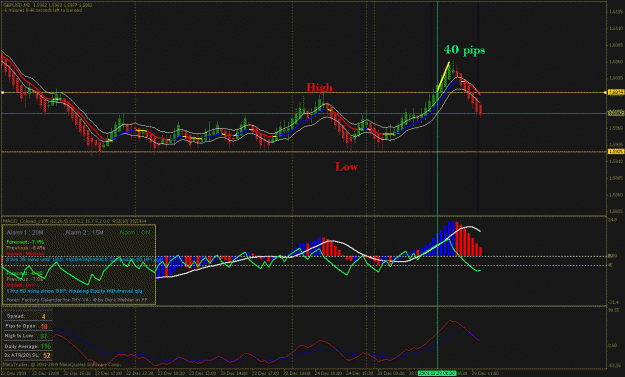
Task: Click the 2x ATR(20) SL value 52
Action: pos(47,355)
